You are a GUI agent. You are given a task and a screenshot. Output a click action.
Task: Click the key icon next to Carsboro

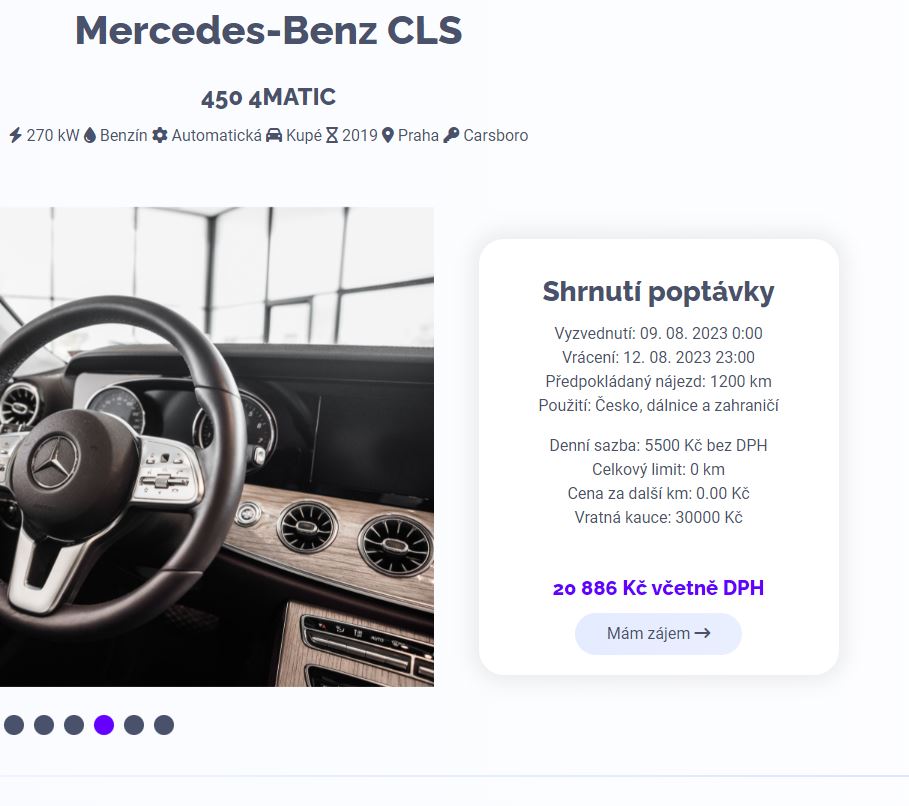(451, 135)
